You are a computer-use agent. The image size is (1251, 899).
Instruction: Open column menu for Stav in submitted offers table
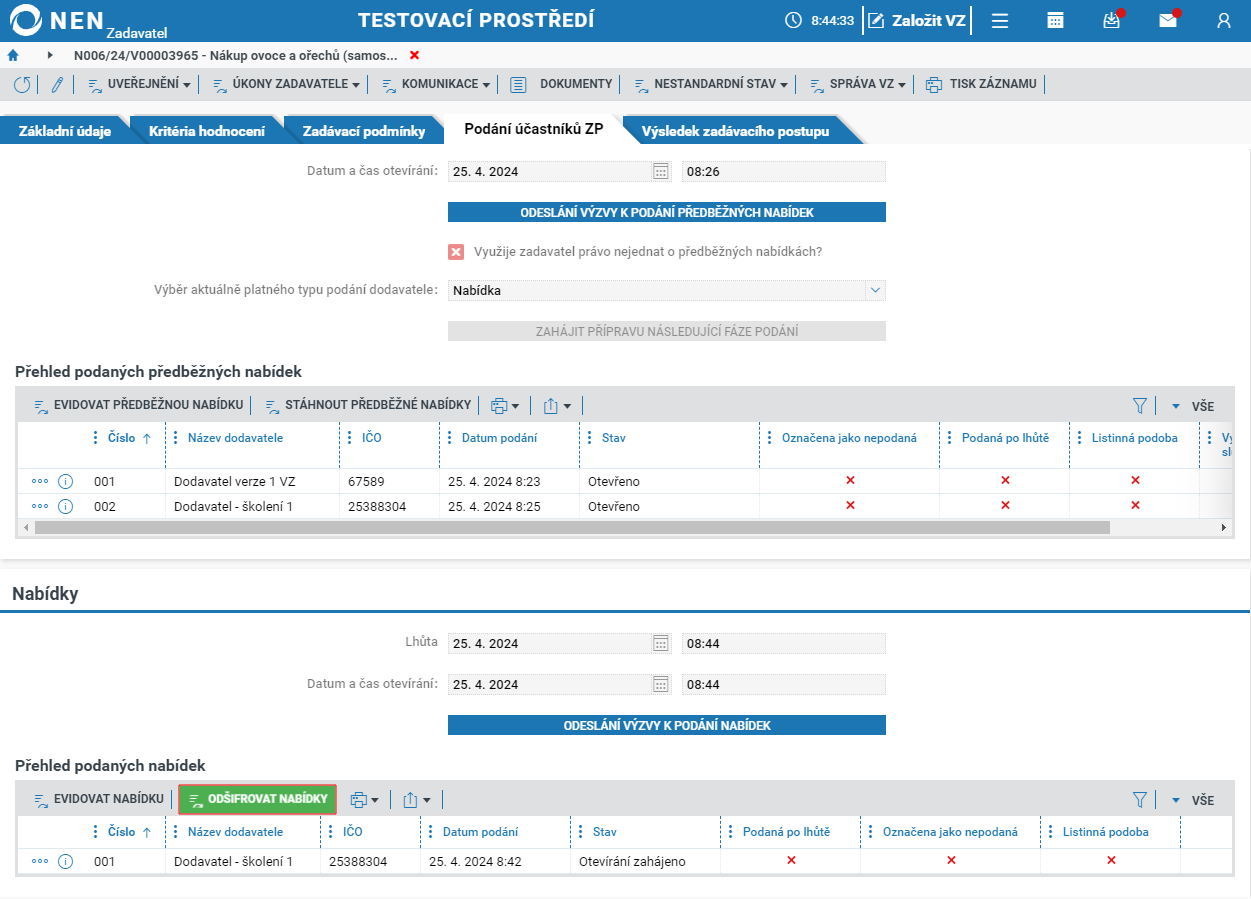coord(581,831)
